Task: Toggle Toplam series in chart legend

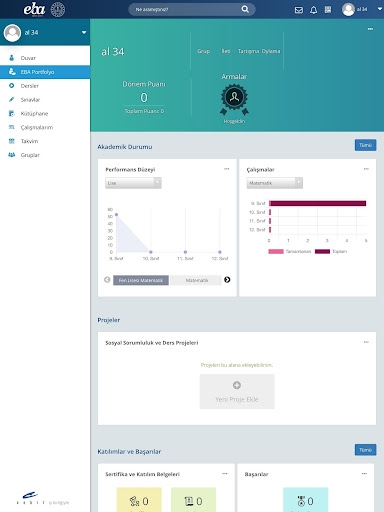Action: [331, 251]
